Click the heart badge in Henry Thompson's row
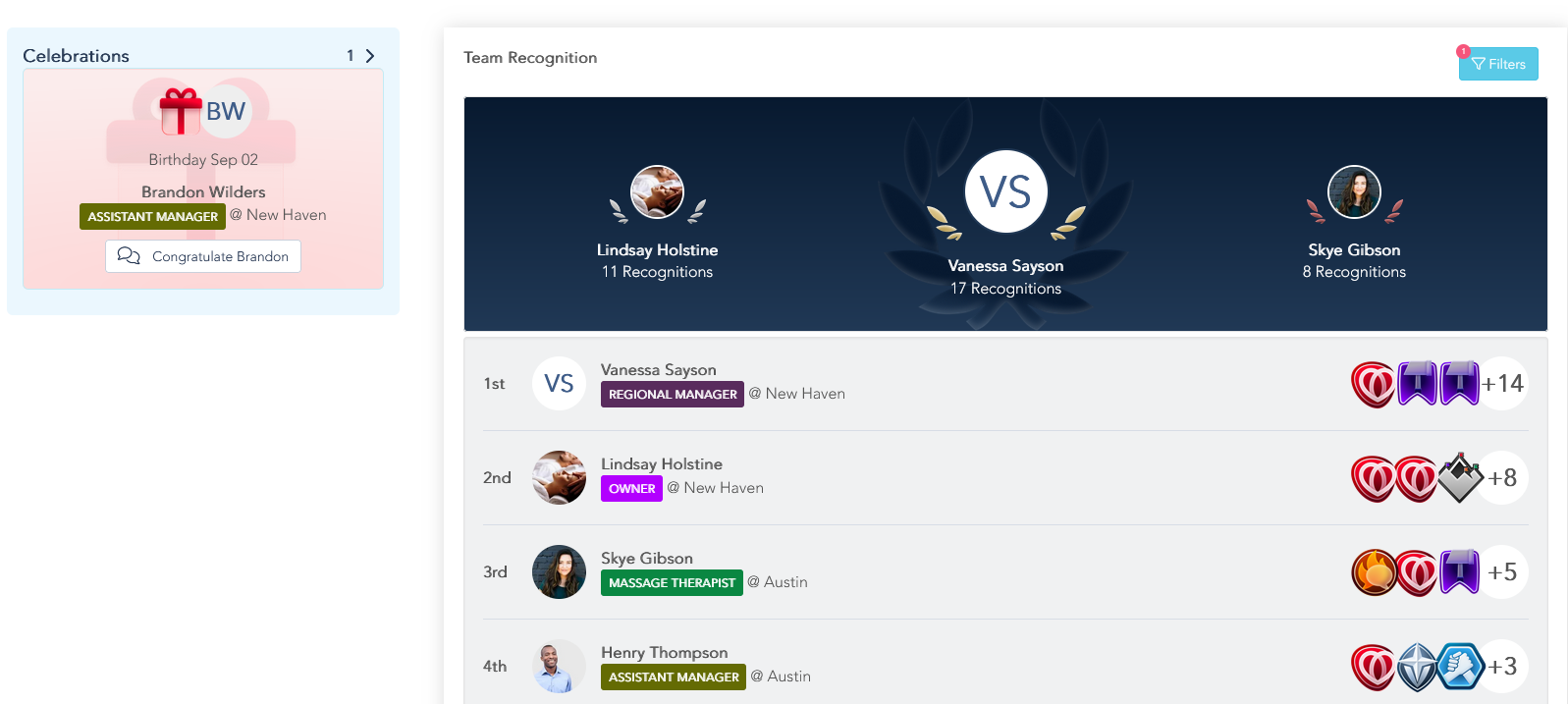The width and height of the screenshot is (1568, 704). [1373, 667]
